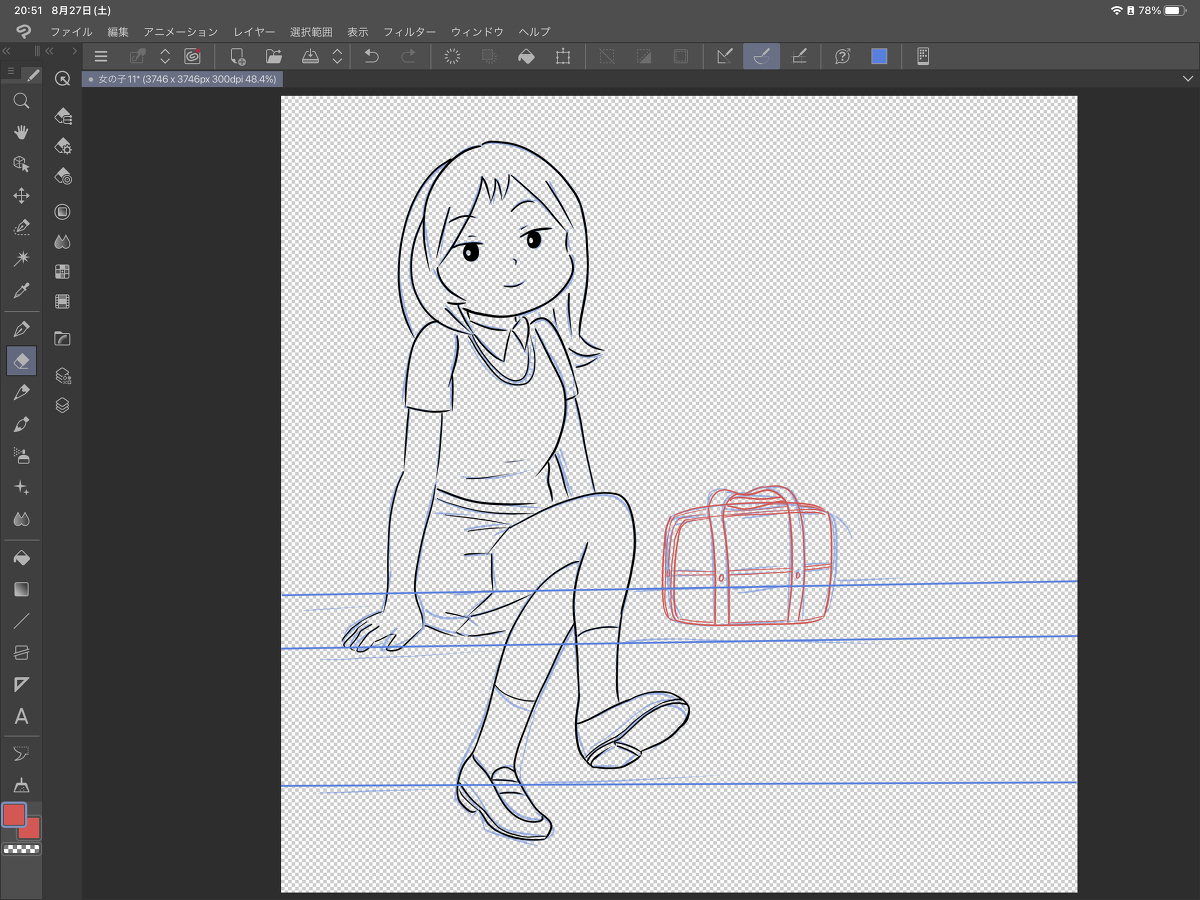The width and height of the screenshot is (1200, 900).
Task: Open the アニメーション menu
Action: [x=180, y=32]
